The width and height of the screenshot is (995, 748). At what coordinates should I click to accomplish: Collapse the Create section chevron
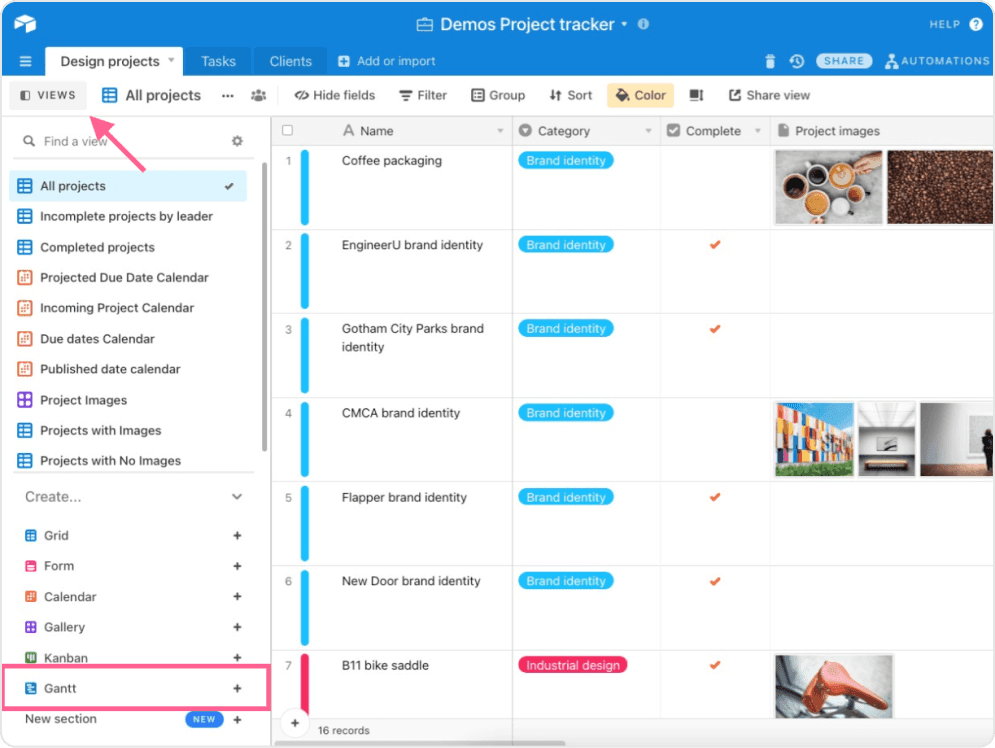point(237,497)
